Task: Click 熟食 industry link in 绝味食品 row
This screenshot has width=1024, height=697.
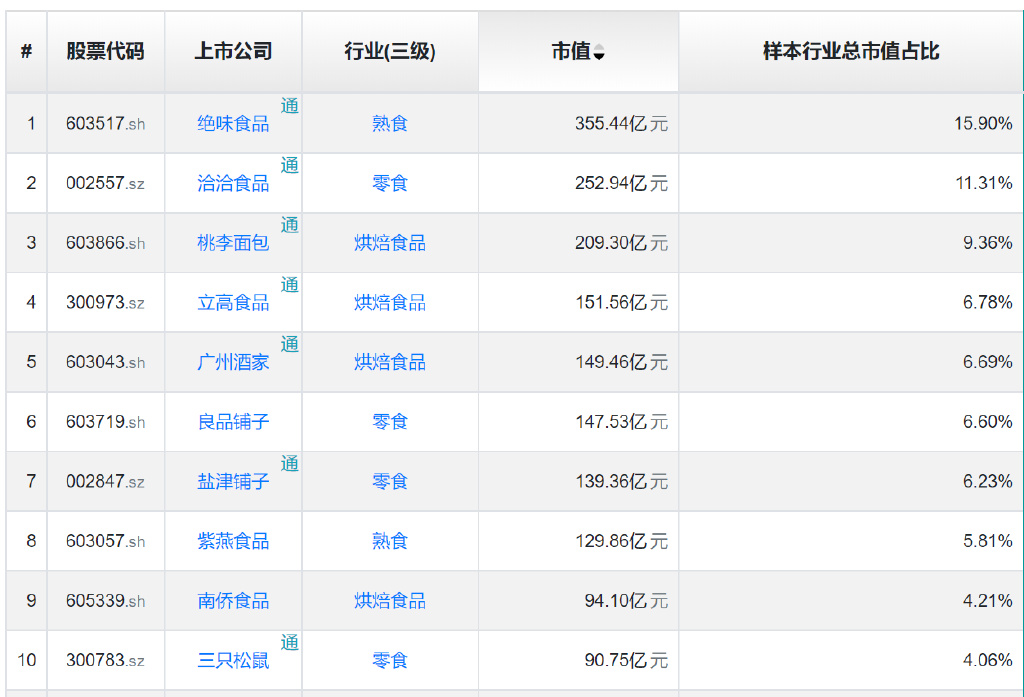Action: [x=390, y=123]
